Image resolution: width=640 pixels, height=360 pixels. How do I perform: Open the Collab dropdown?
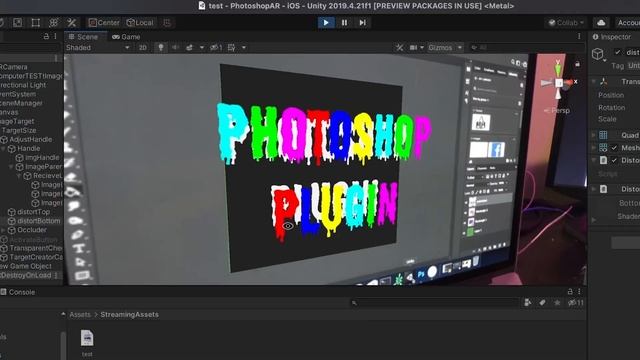pos(566,22)
